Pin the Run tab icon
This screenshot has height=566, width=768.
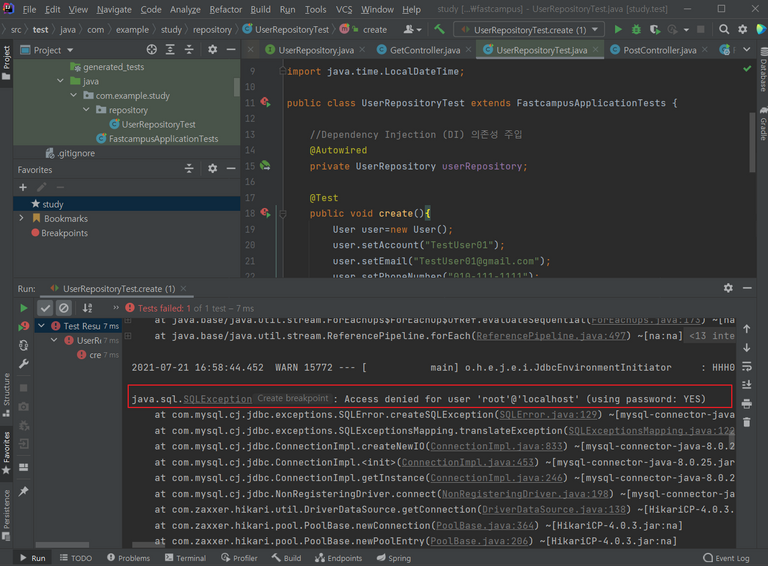[24, 491]
